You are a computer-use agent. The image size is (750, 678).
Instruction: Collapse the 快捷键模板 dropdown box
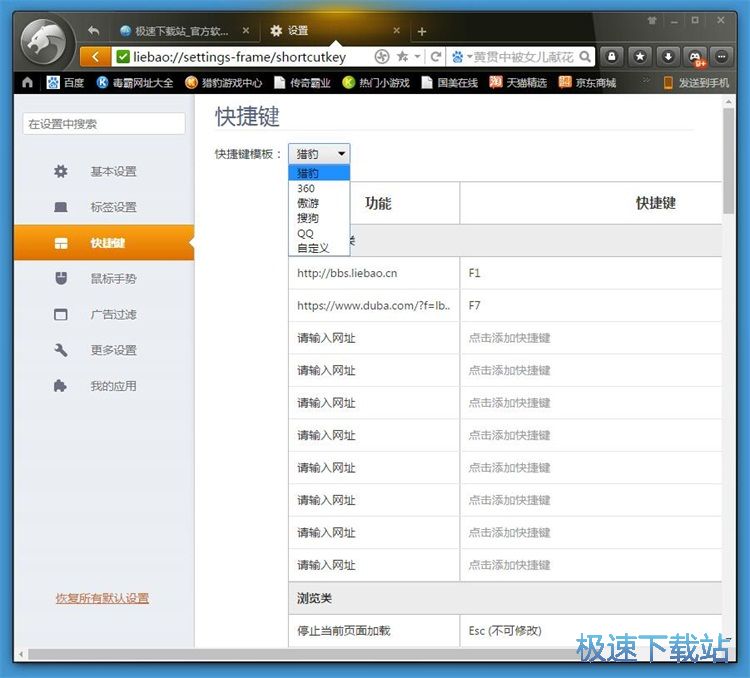[319, 154]
